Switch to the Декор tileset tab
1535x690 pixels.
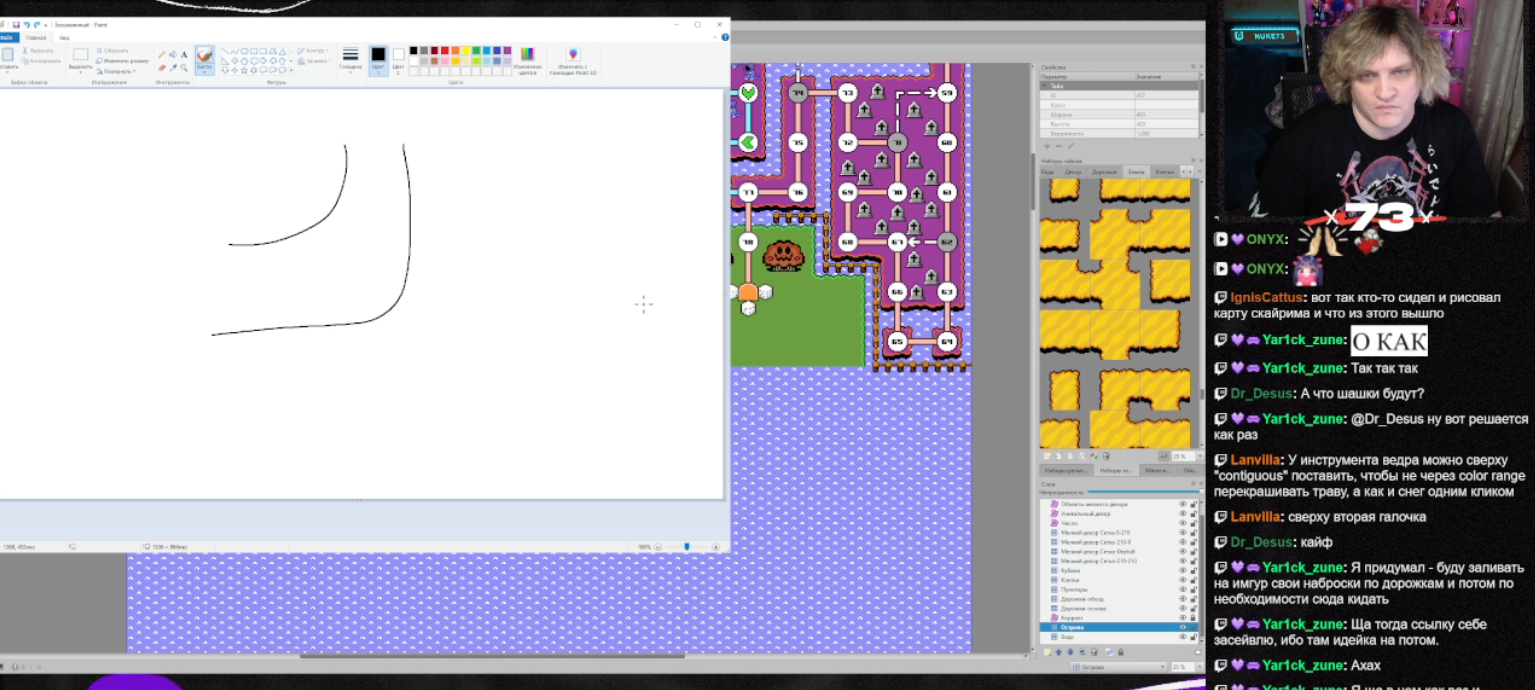pyautogui.click(x=1073, y=171)
